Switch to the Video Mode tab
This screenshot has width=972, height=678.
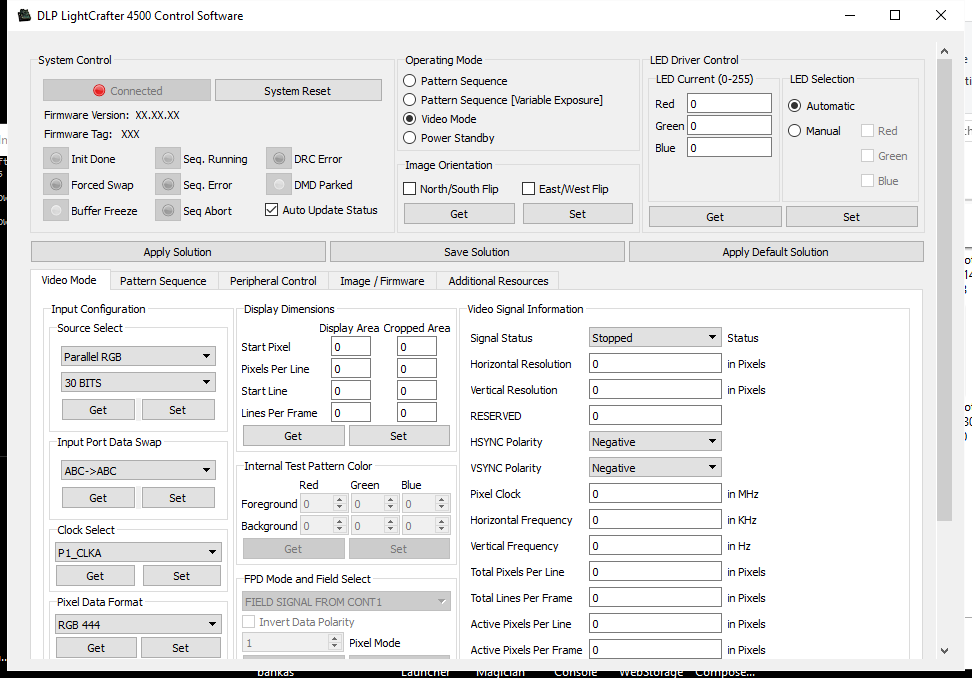(x=69, y=280)
